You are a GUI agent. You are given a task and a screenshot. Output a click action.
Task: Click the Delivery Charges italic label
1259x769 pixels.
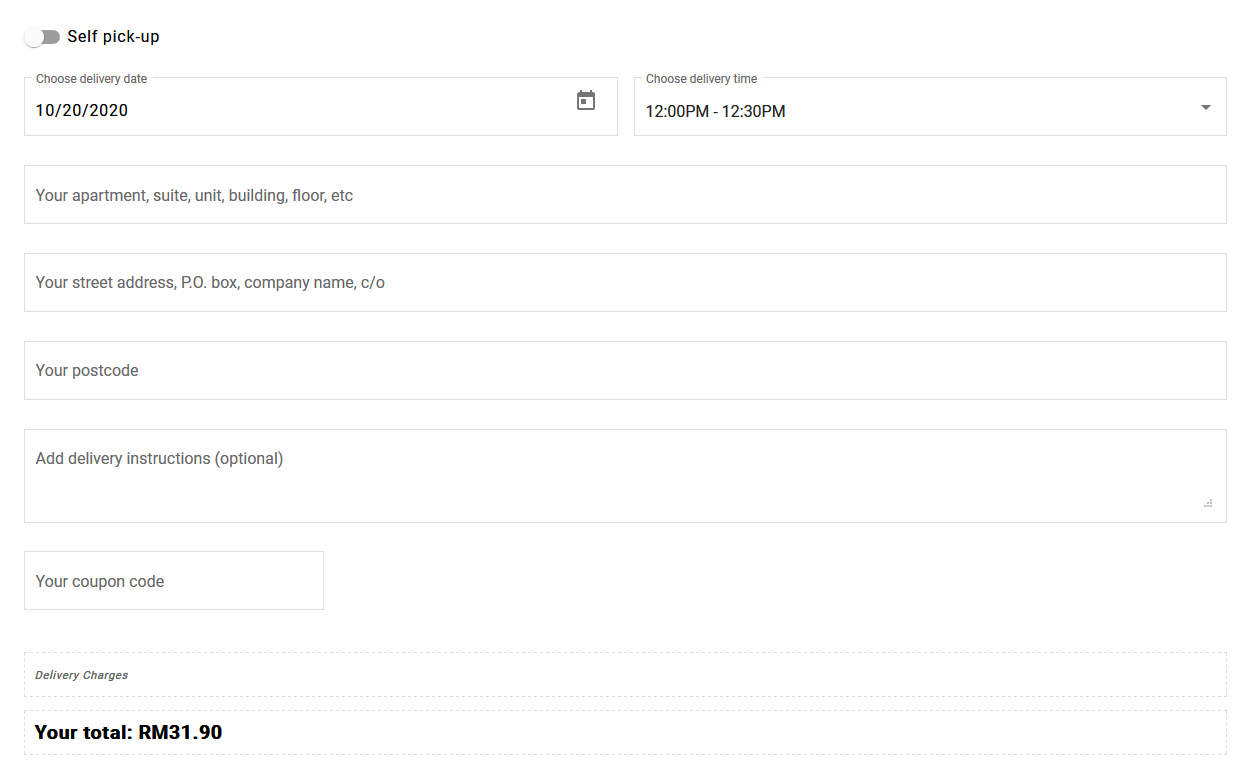tap(81, 675)
